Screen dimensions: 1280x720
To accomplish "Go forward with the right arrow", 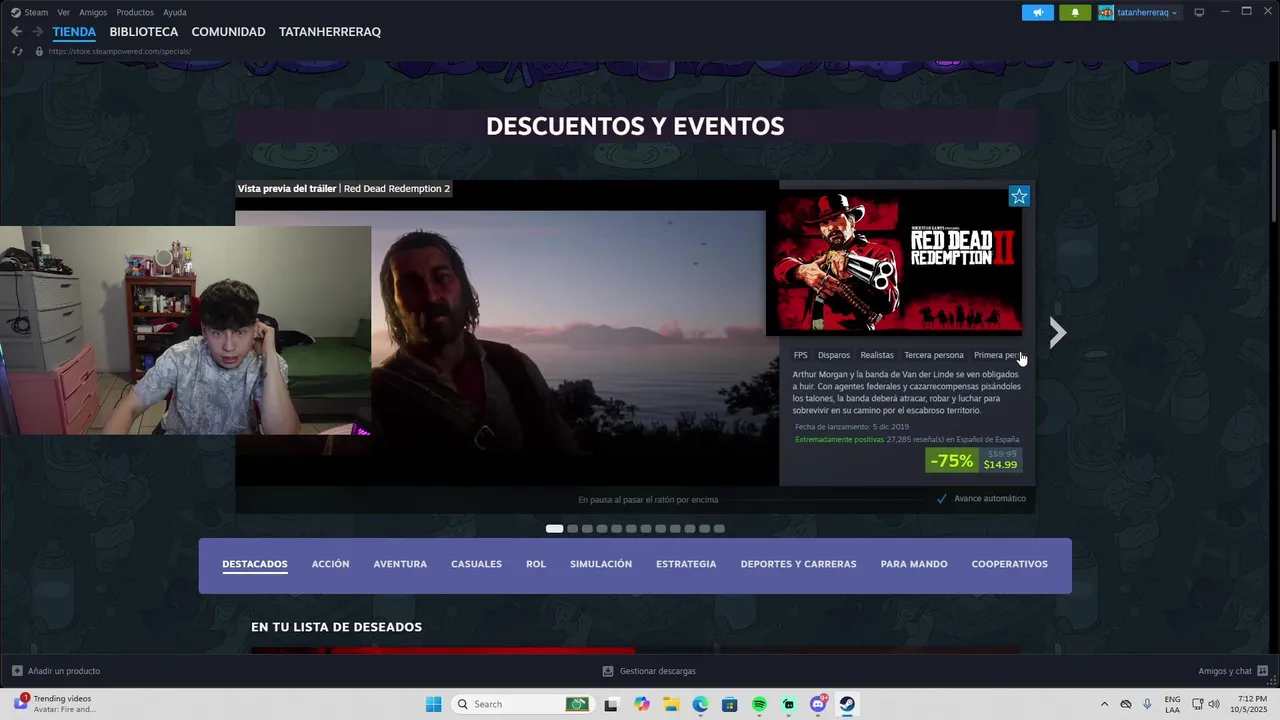I will click(37, 32).
